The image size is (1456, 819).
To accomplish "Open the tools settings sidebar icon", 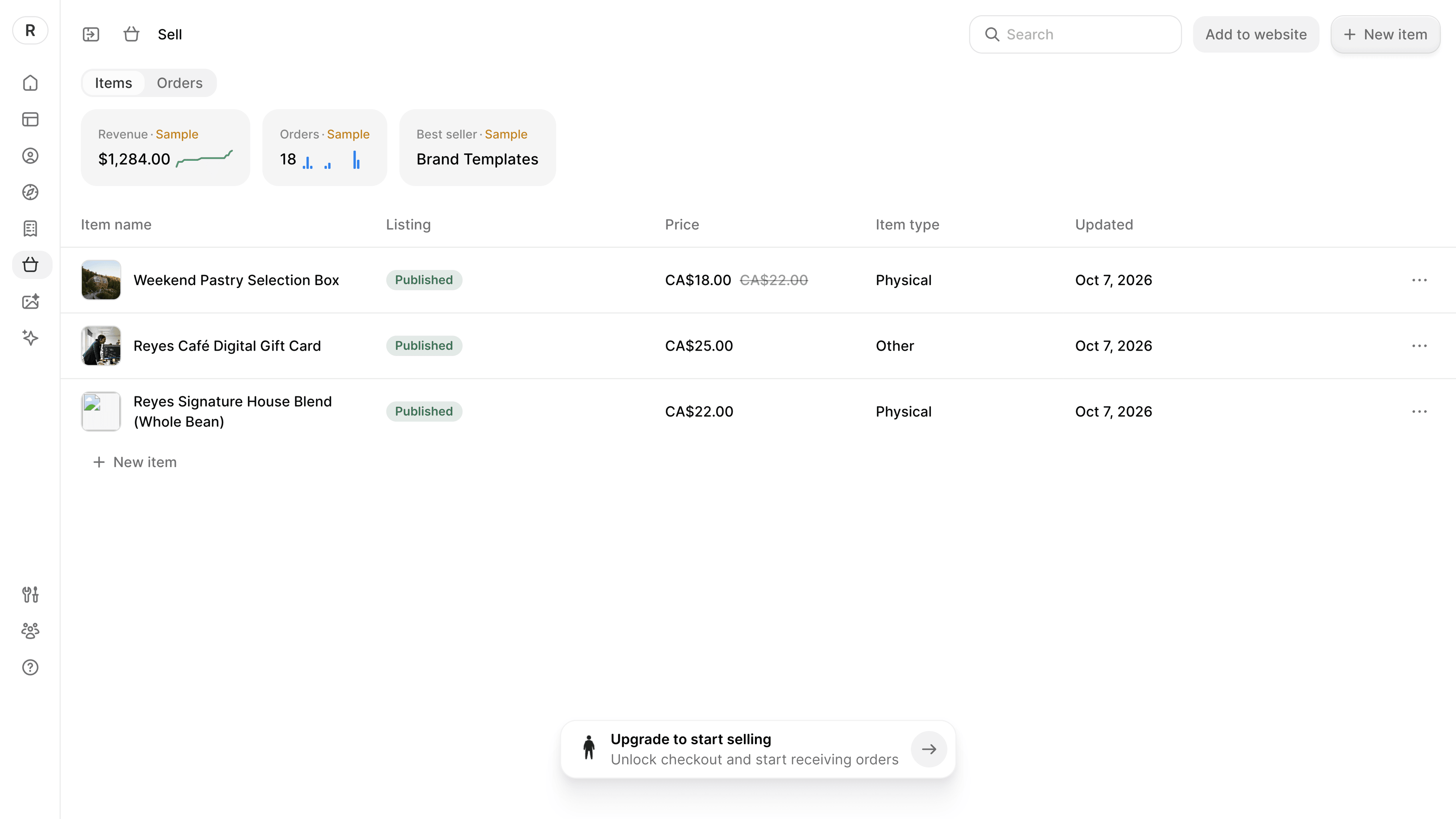I will 30,595.
